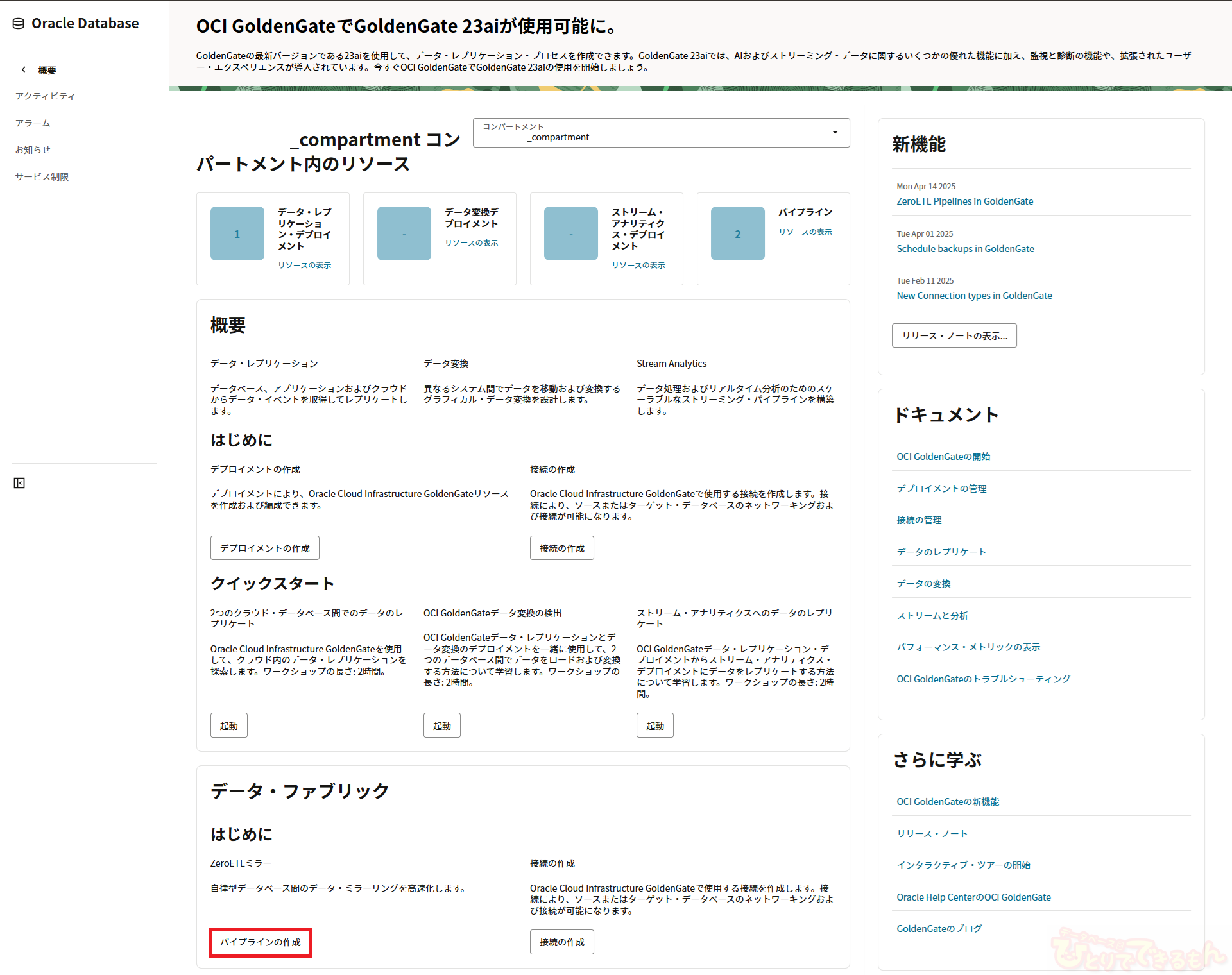
Task: Click the Oracle Database sidebar title
Action: 85,24
